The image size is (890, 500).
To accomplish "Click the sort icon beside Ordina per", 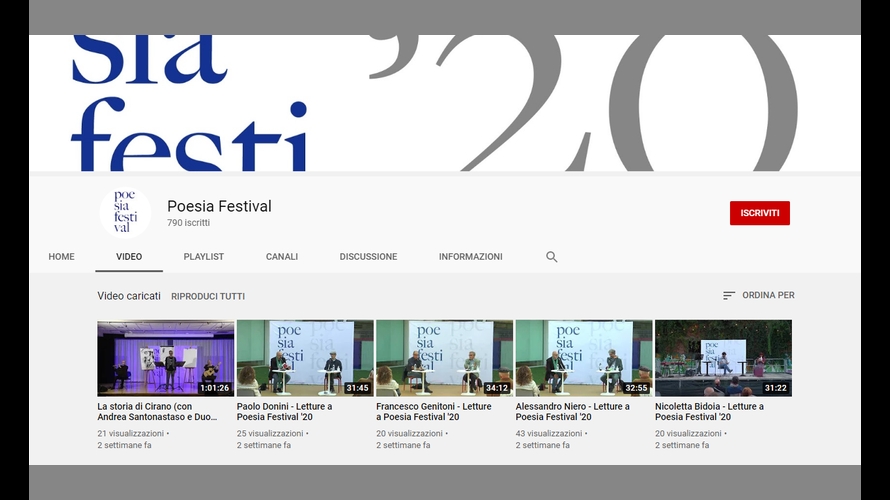I will [x=729, y=296].
